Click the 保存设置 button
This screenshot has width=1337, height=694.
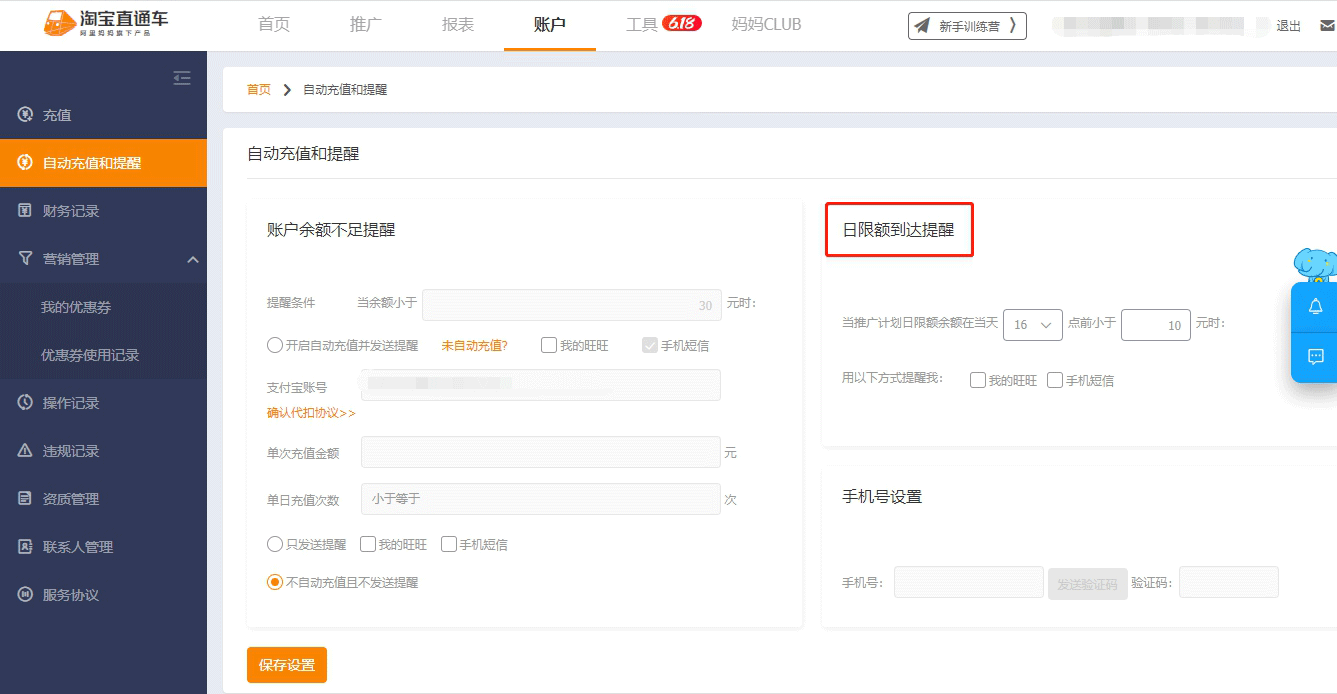tap(287, 665)
